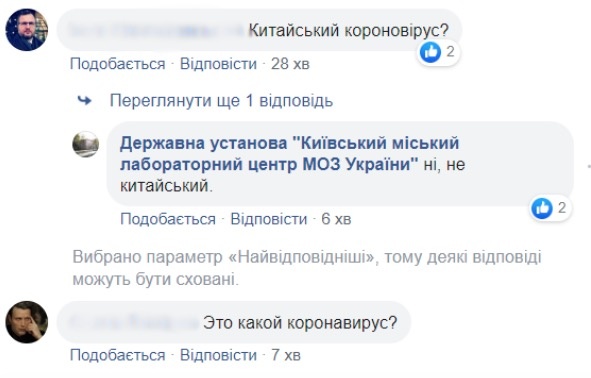Click the '28 хв' timestamp
This screenshot has height=378, width=591.
[290, 64]
